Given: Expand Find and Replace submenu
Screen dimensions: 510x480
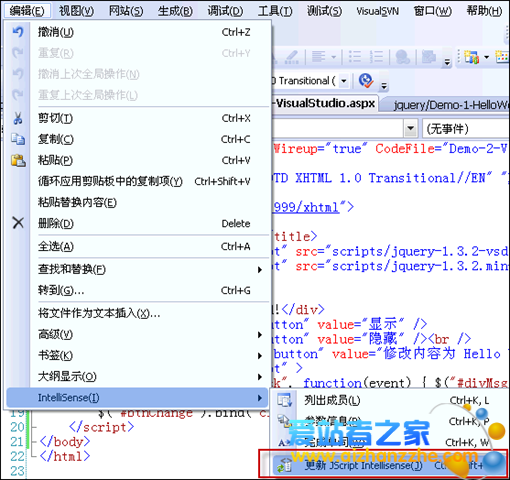Looking at the screenshot, I should 137,269.
